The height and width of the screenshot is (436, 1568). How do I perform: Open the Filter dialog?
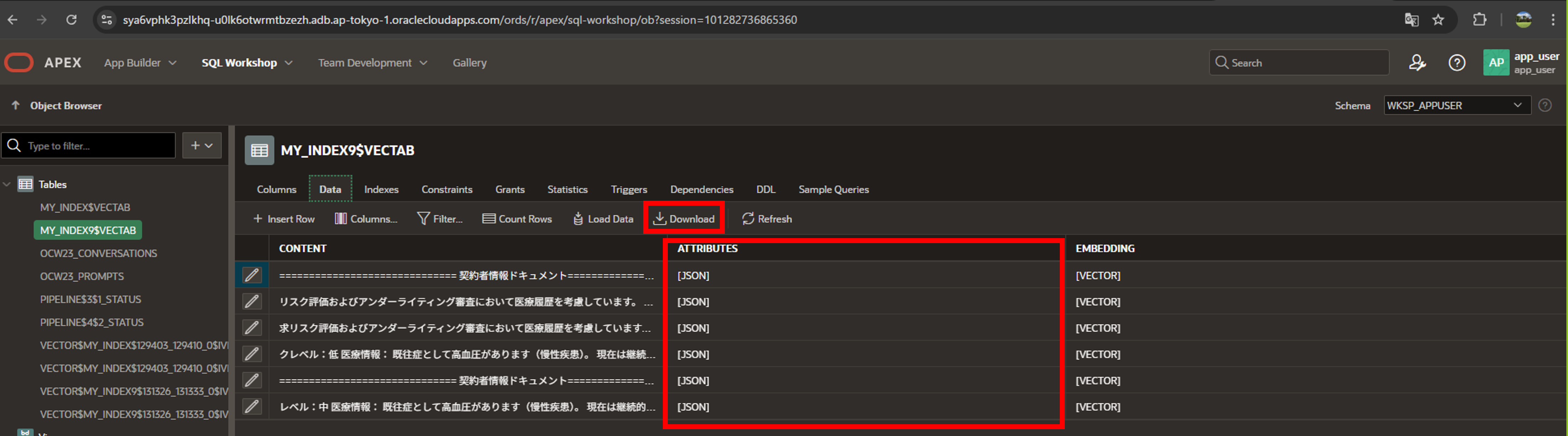(439, 219)
